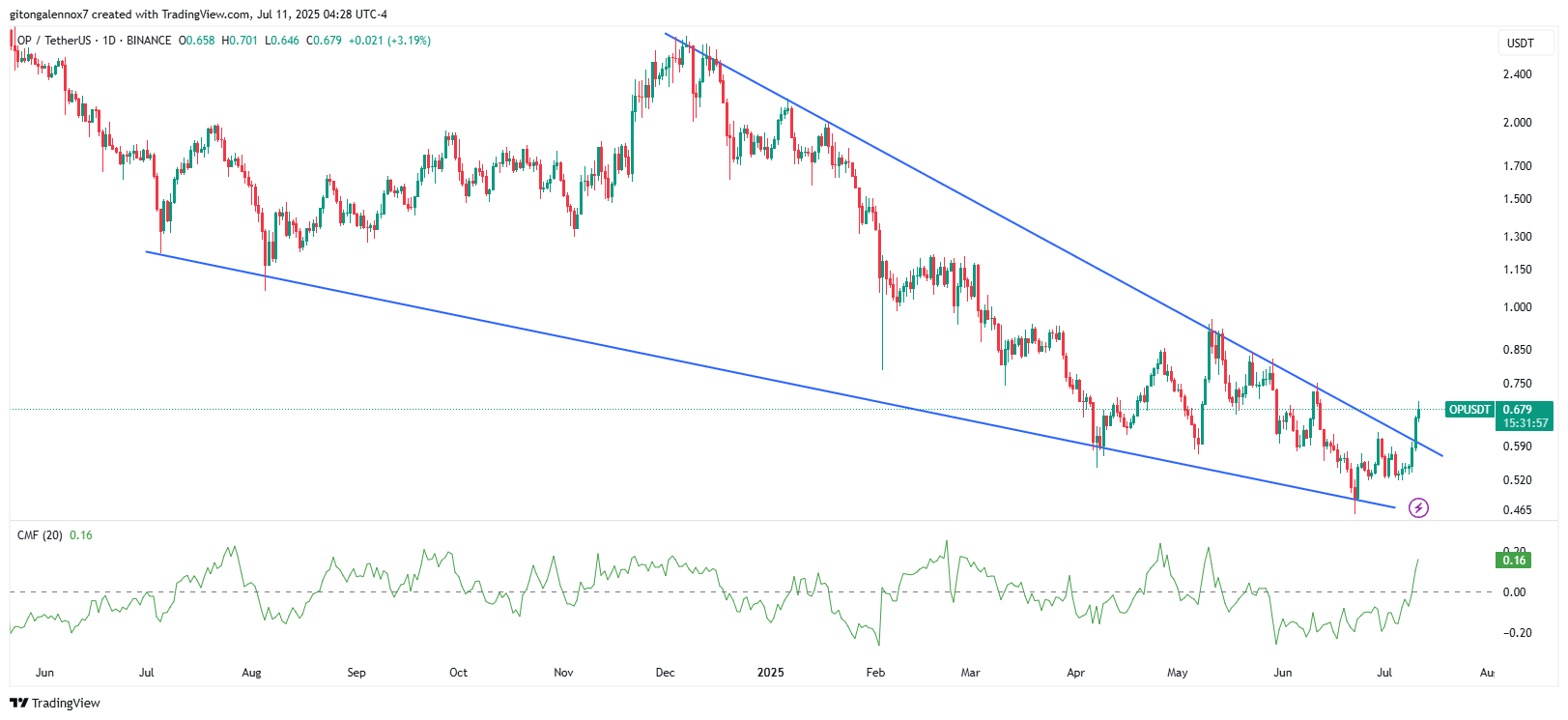The image size is (1568, 720).
Task: Click the 1.000 price scale label
Action: coord(1517,307)
